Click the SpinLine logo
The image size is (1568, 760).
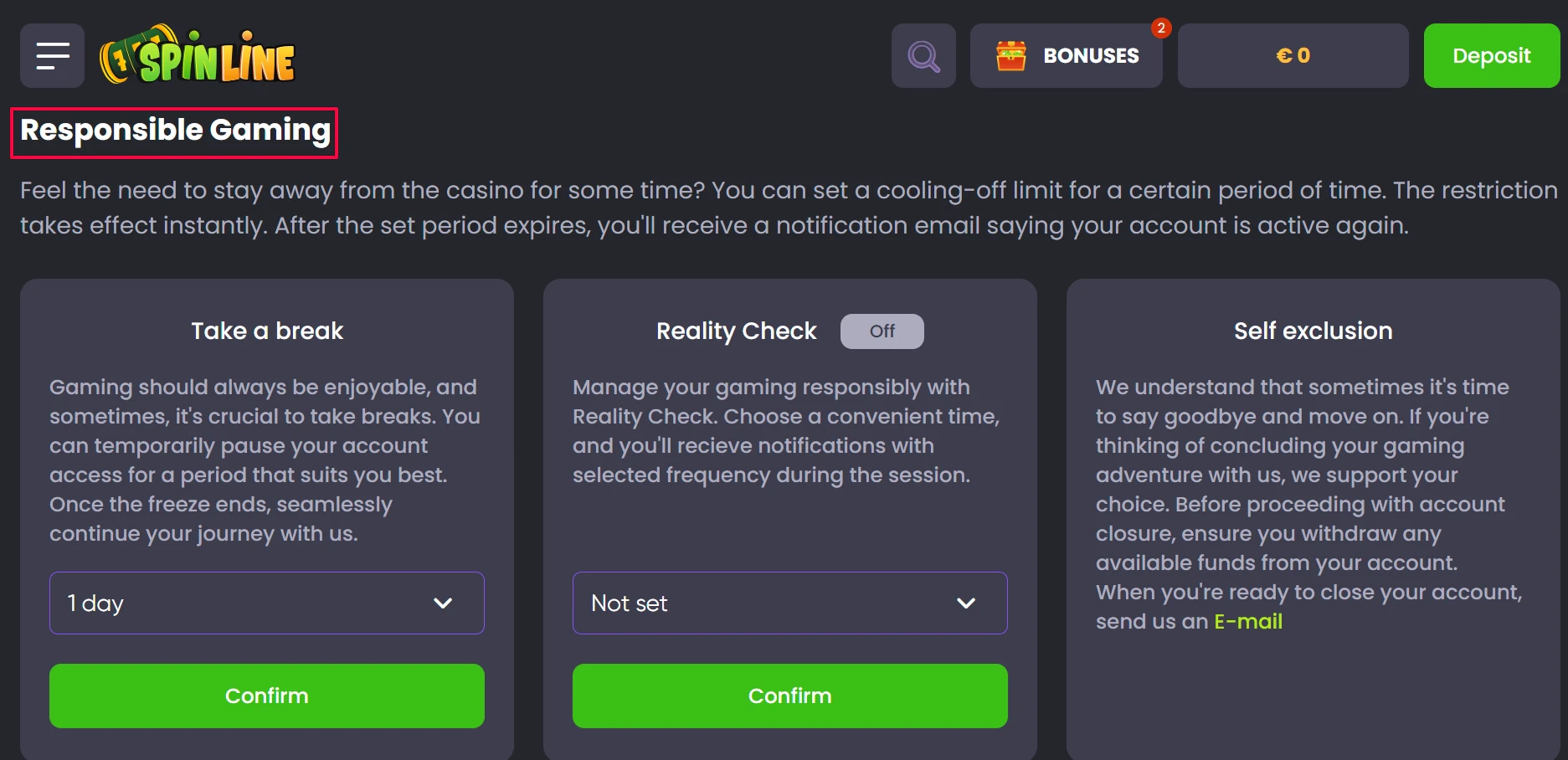[198, 55]
